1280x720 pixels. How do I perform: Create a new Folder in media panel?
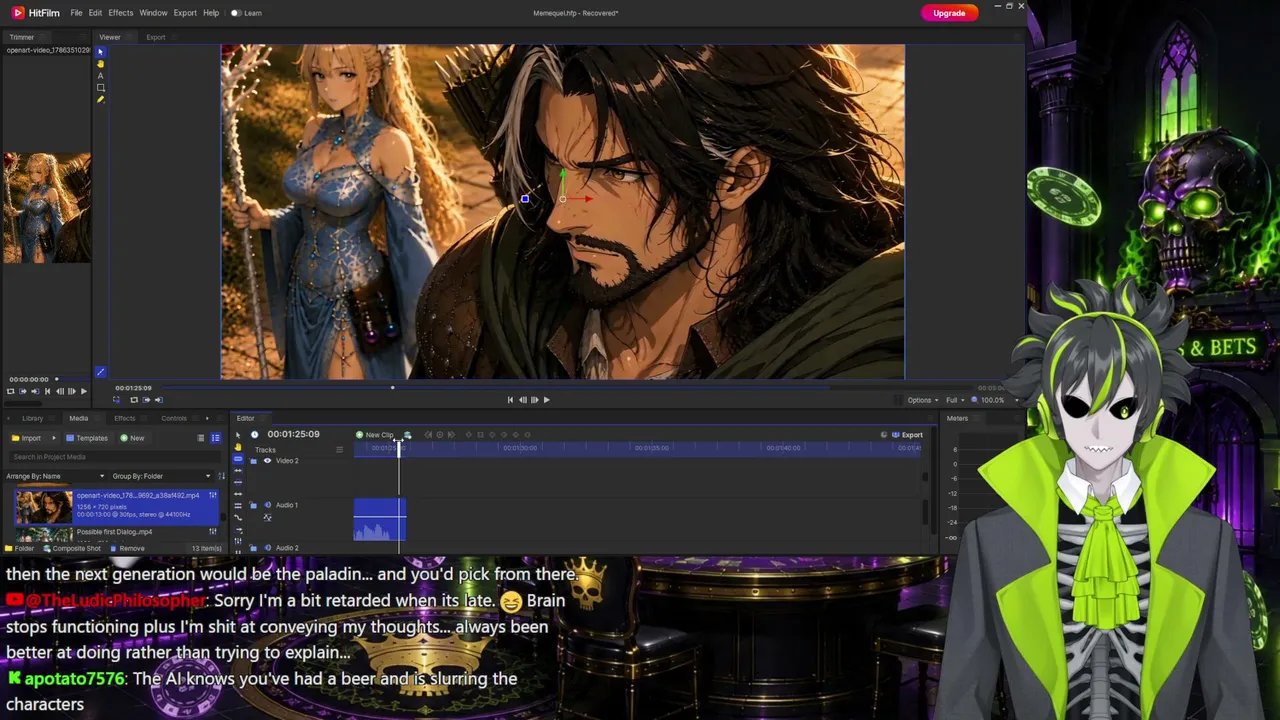pyautogui.click(x=19, y=548)
